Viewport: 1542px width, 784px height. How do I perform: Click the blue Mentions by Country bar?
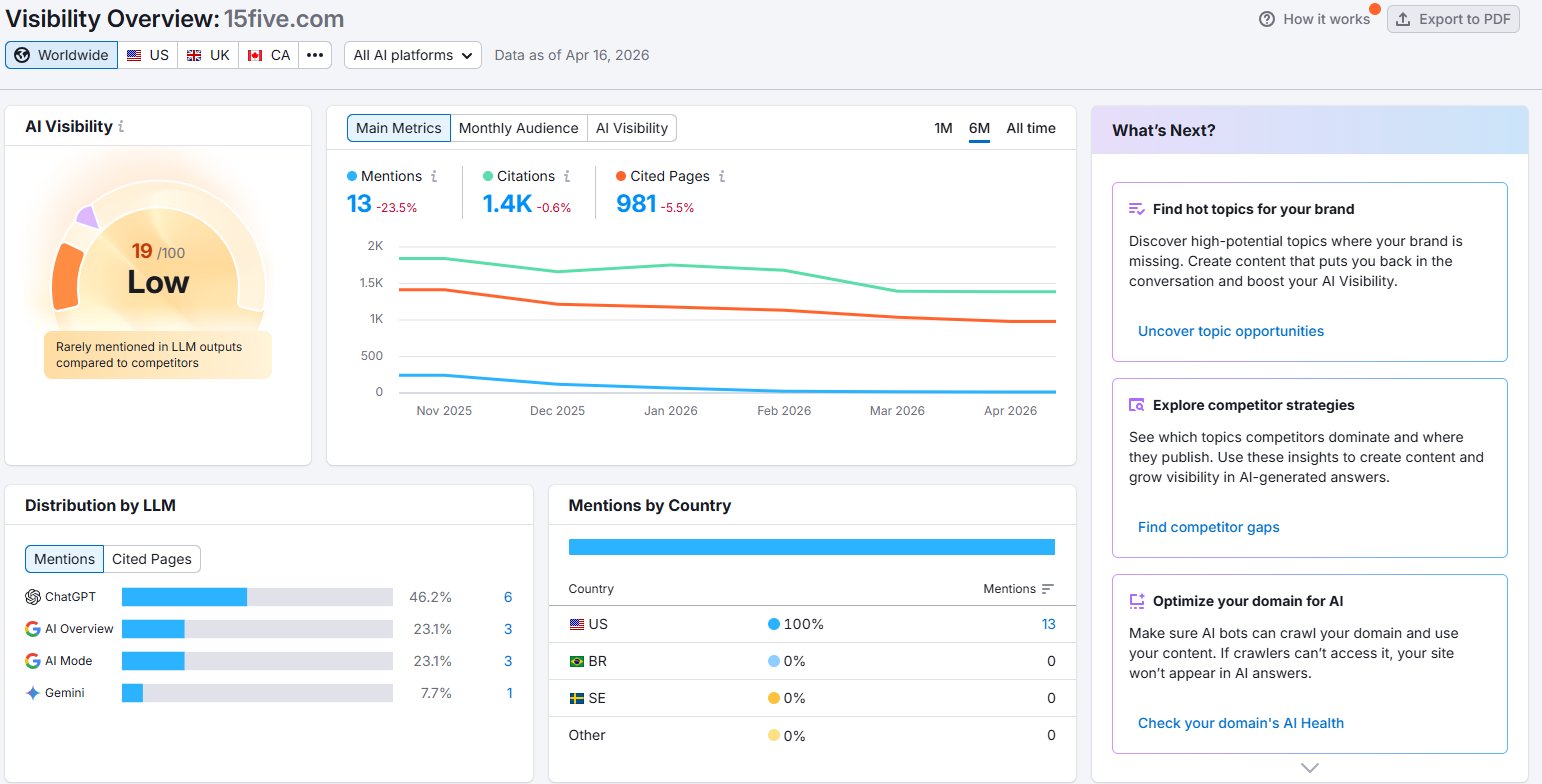point(812,547)
